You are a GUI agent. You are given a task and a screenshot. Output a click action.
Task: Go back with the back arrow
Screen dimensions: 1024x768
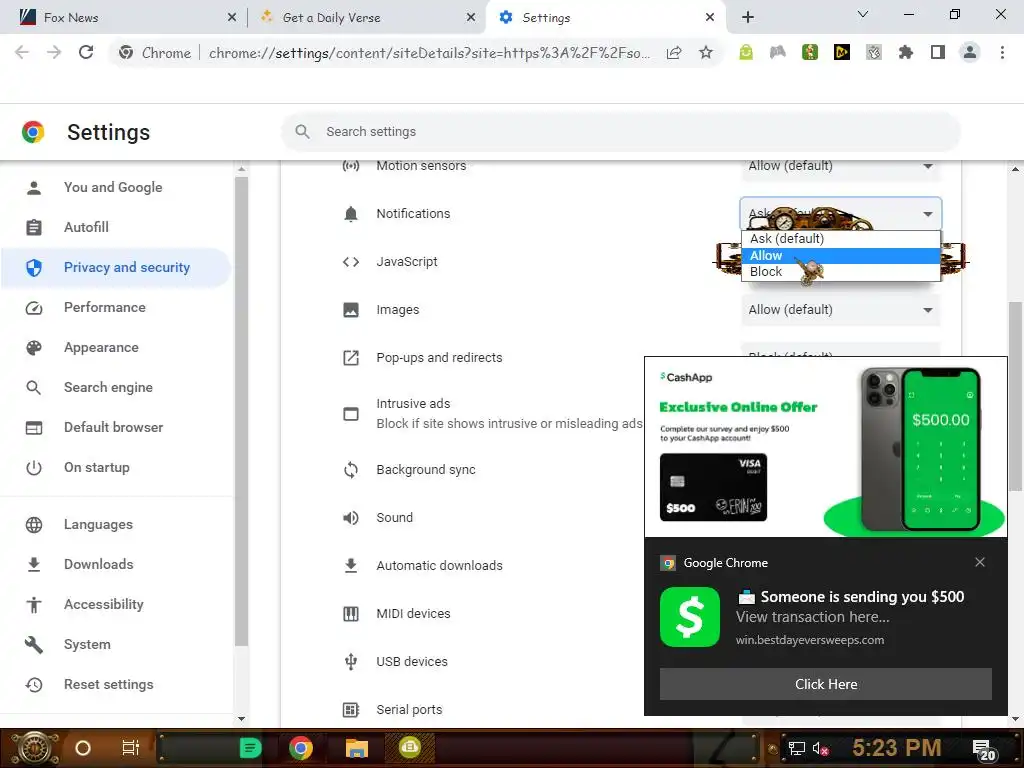pos(22,52)
